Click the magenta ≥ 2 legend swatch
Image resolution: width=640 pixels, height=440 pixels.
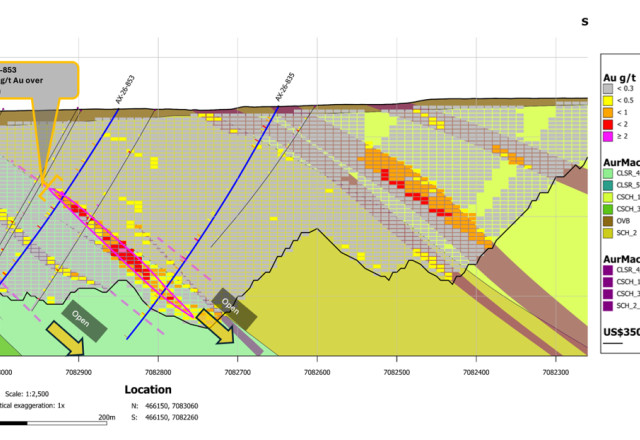(x=608, y=136)
